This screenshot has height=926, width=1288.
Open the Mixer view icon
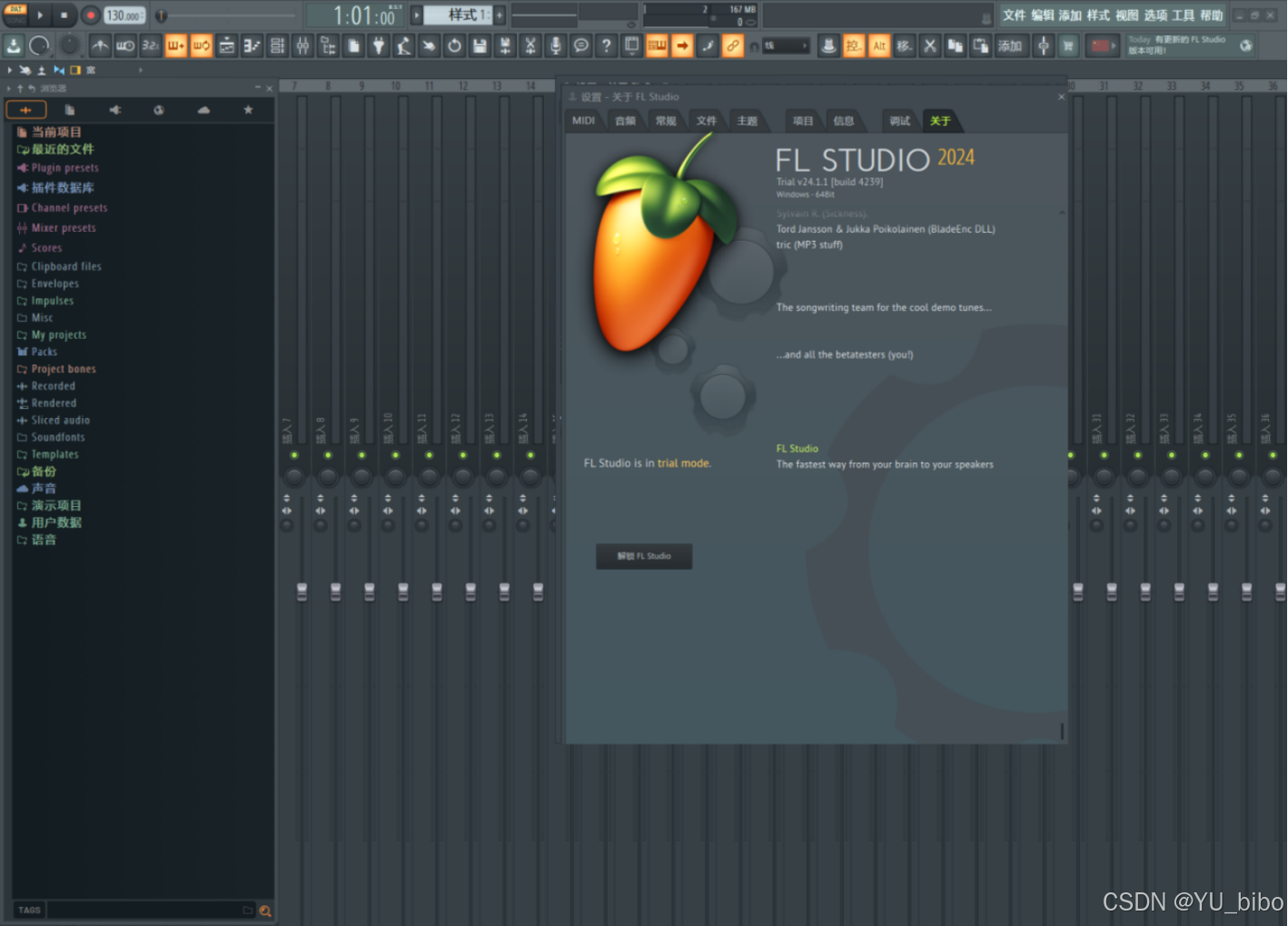303,45
